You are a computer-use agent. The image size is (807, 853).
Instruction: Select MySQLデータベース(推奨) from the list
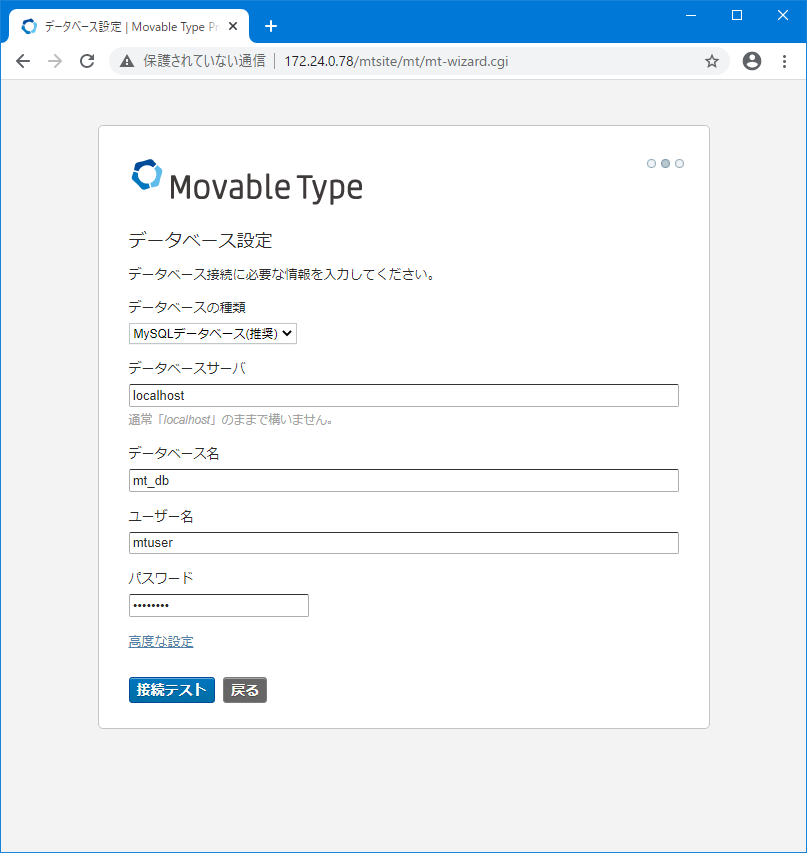click(200, 333)
